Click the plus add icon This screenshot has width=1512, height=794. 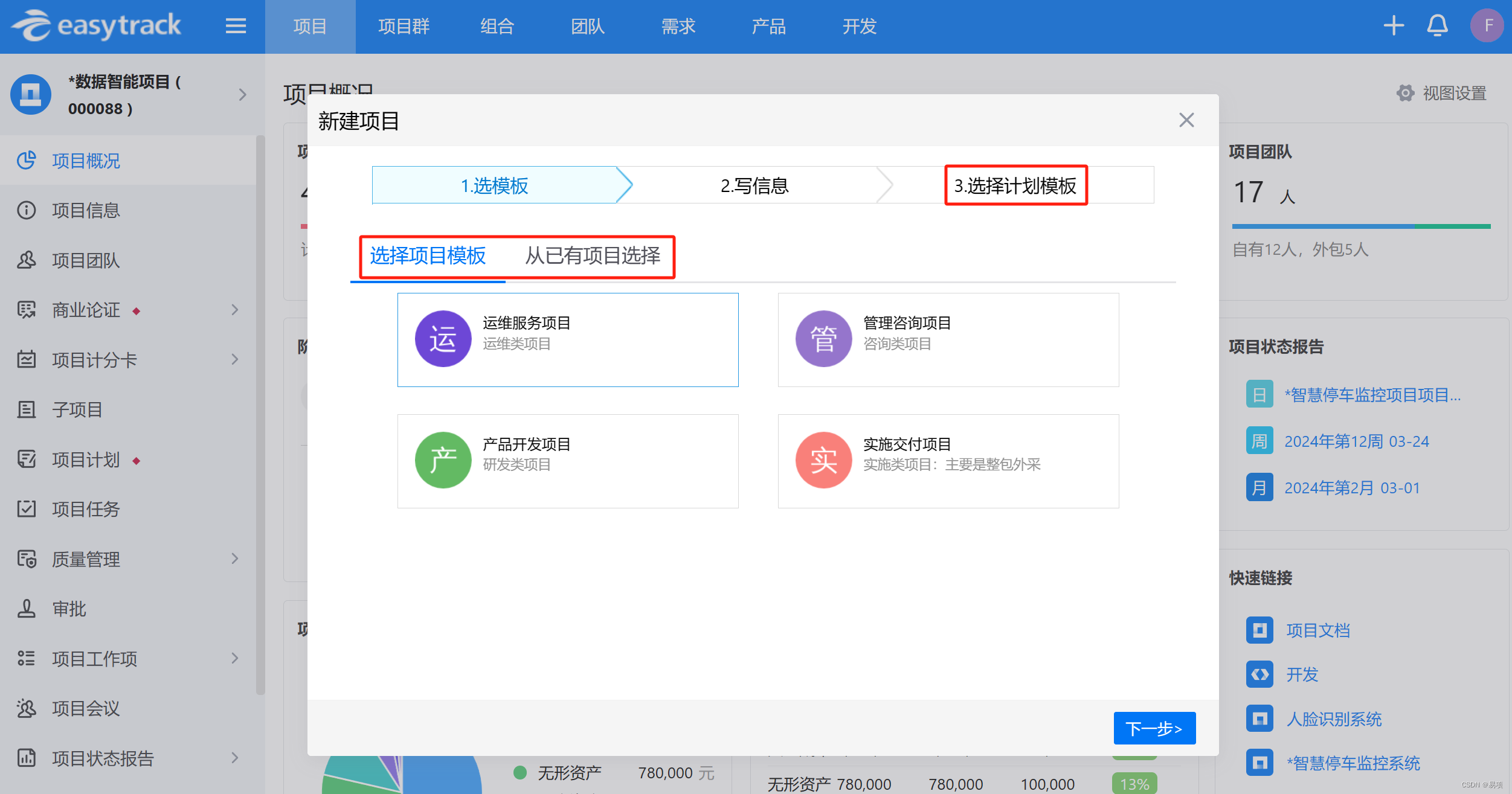tap(1394, 25)
